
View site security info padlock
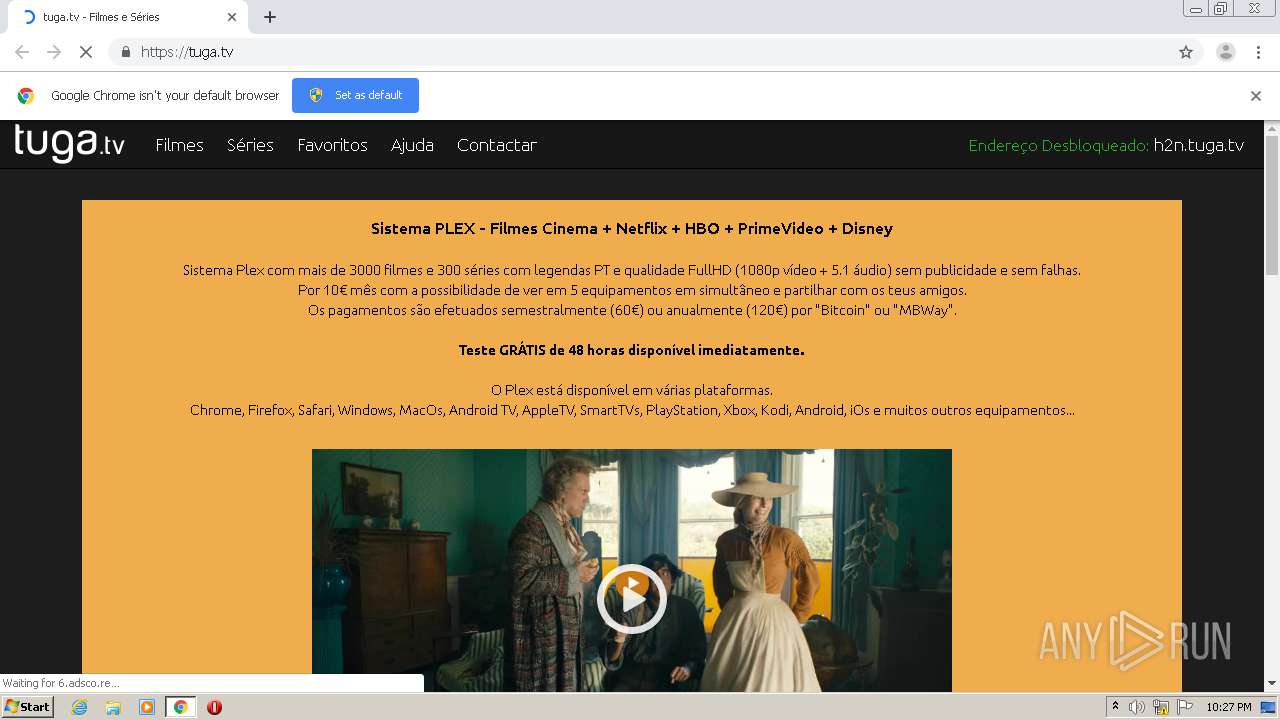pos(125,52)
